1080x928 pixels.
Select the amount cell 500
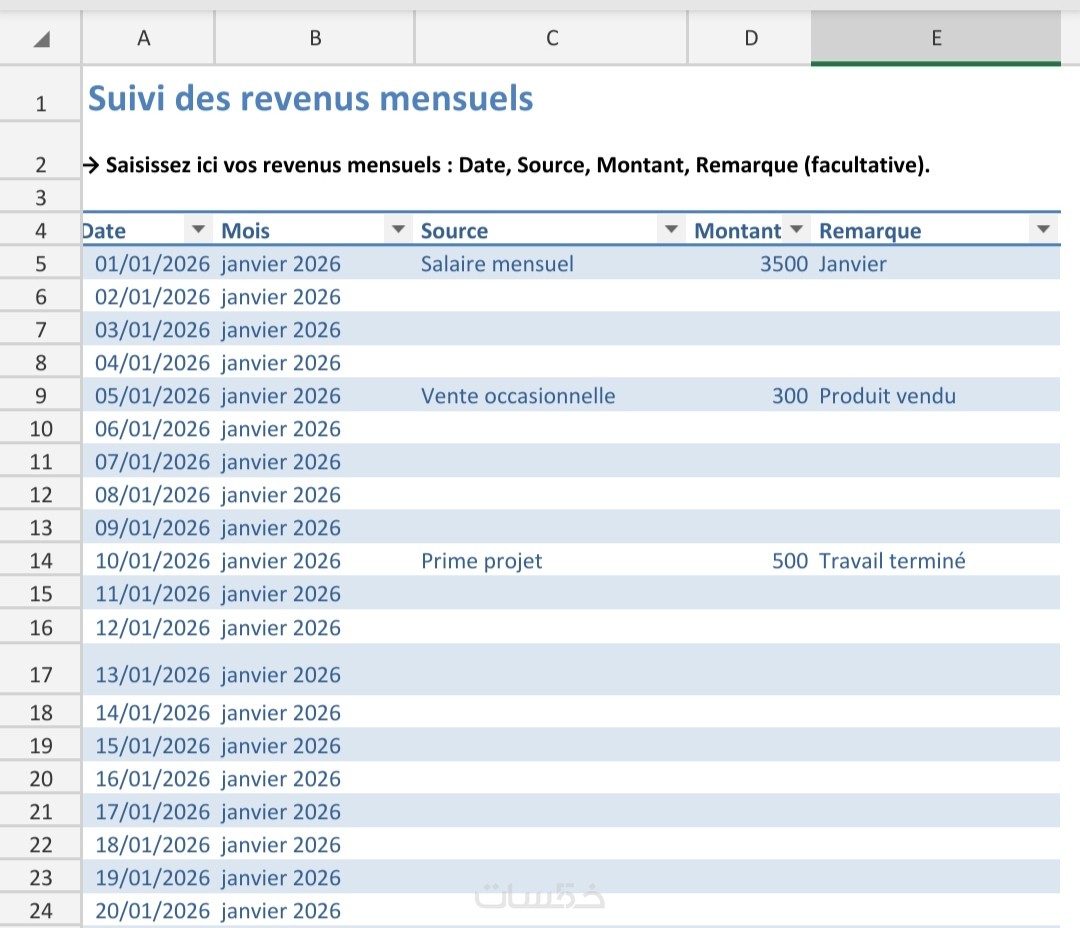tap(749, 561)
